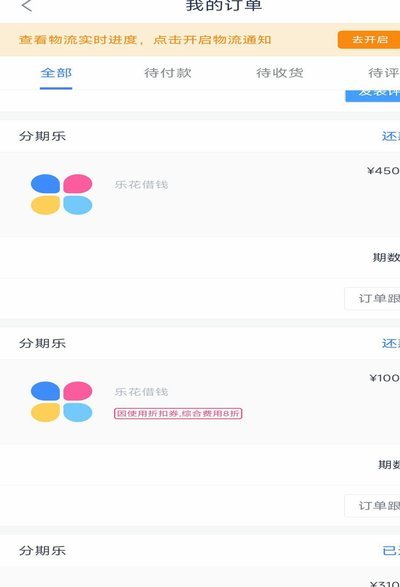Screen dimensions: 400x587
Task: Tap the 还款 status link on first 分期乐 order
Action: coord(391,136)
